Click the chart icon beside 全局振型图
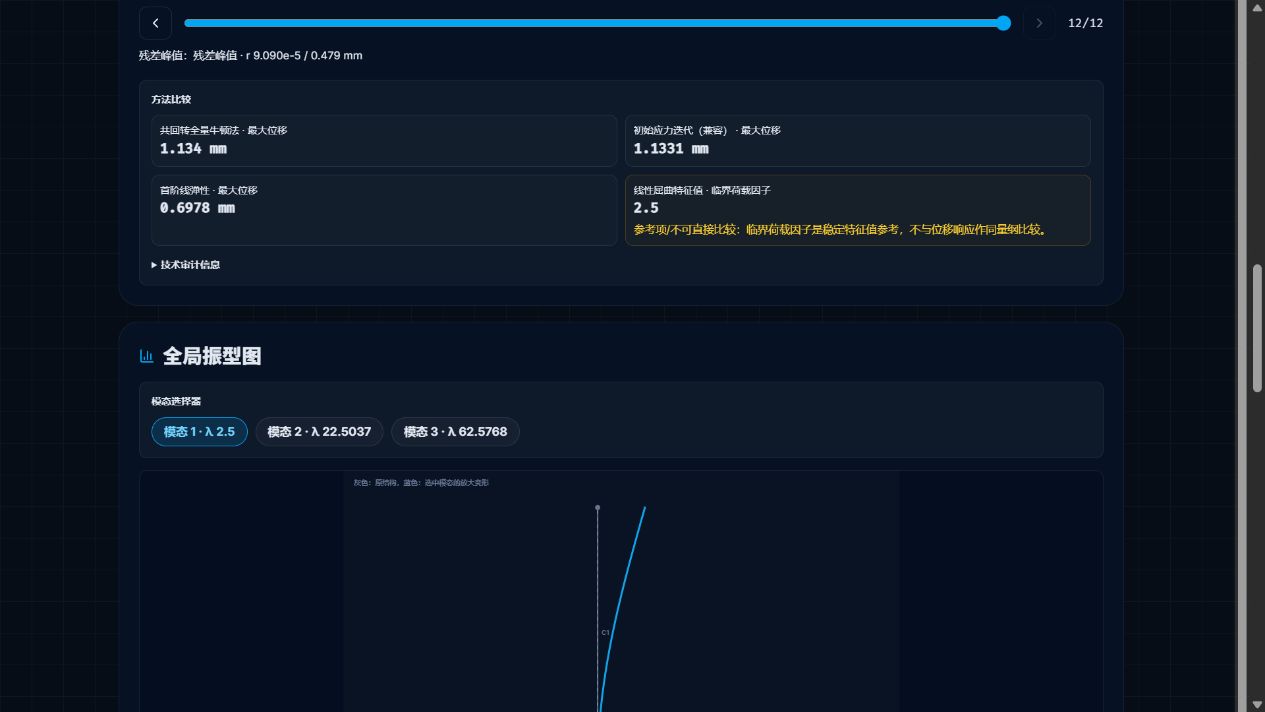The height and width of the screenshot is (712, 1265). 147,356
